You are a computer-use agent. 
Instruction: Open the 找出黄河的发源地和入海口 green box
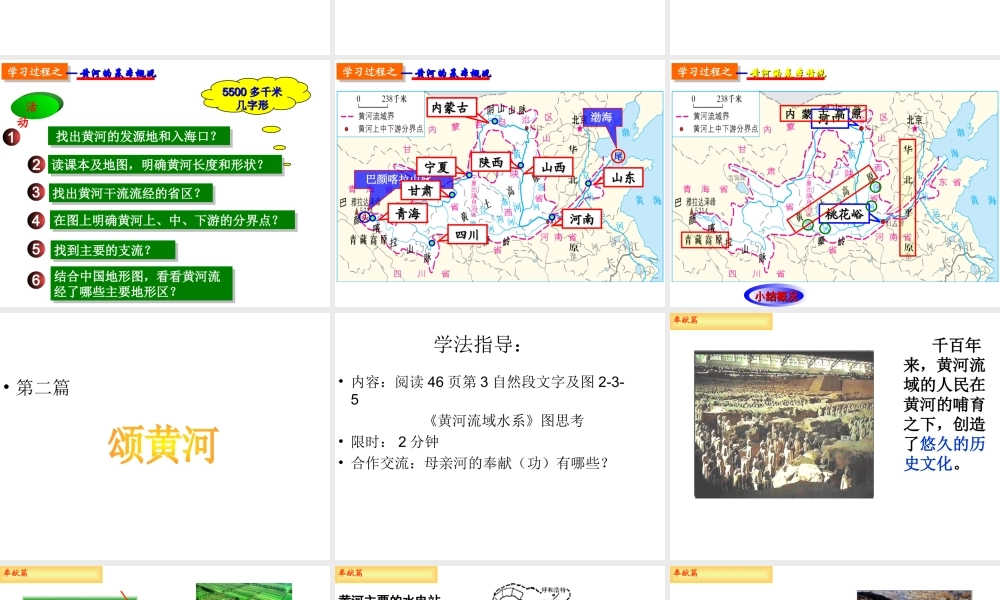tap(139, 136)
